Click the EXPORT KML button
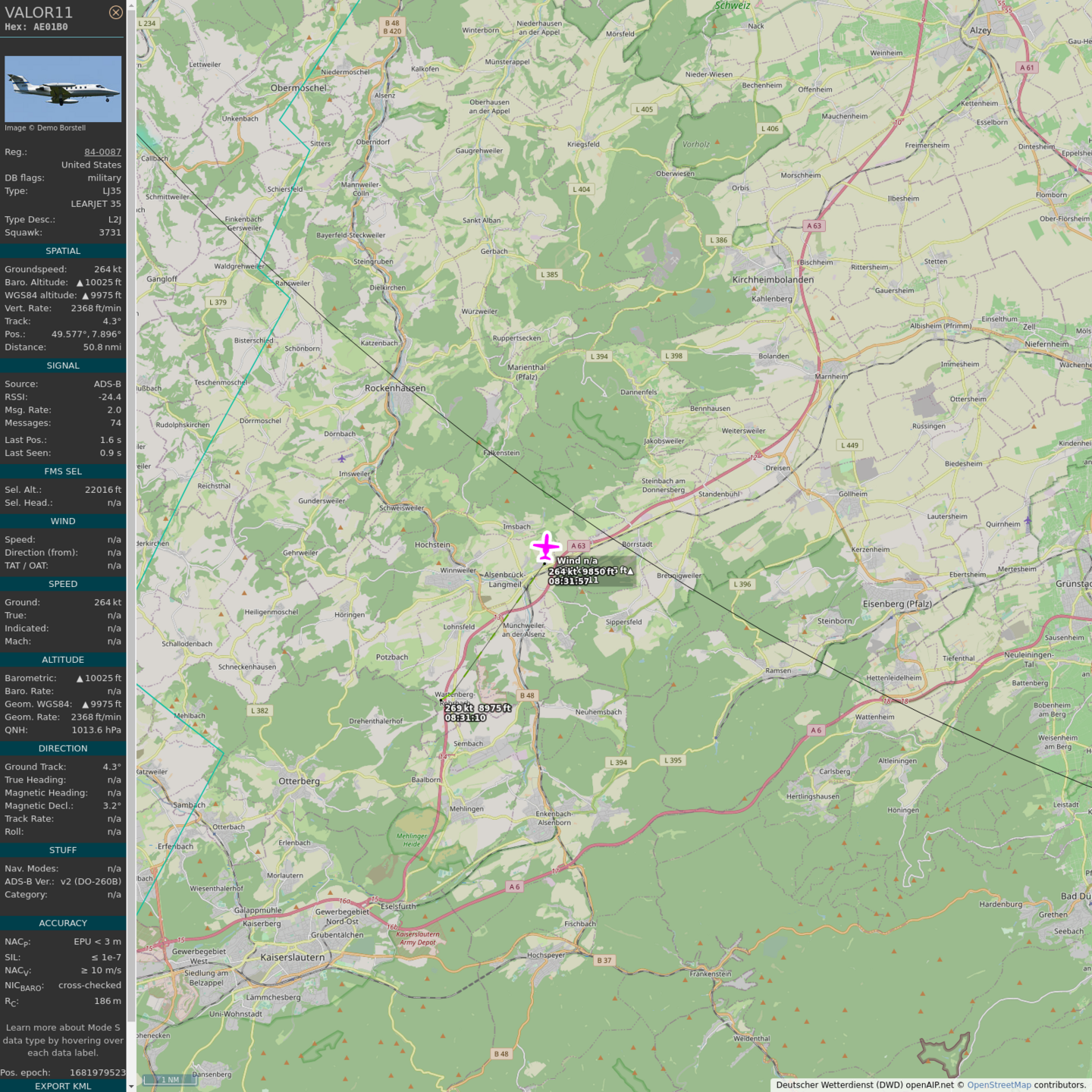1092x1092 pixels. click(x=63, y=1086)
